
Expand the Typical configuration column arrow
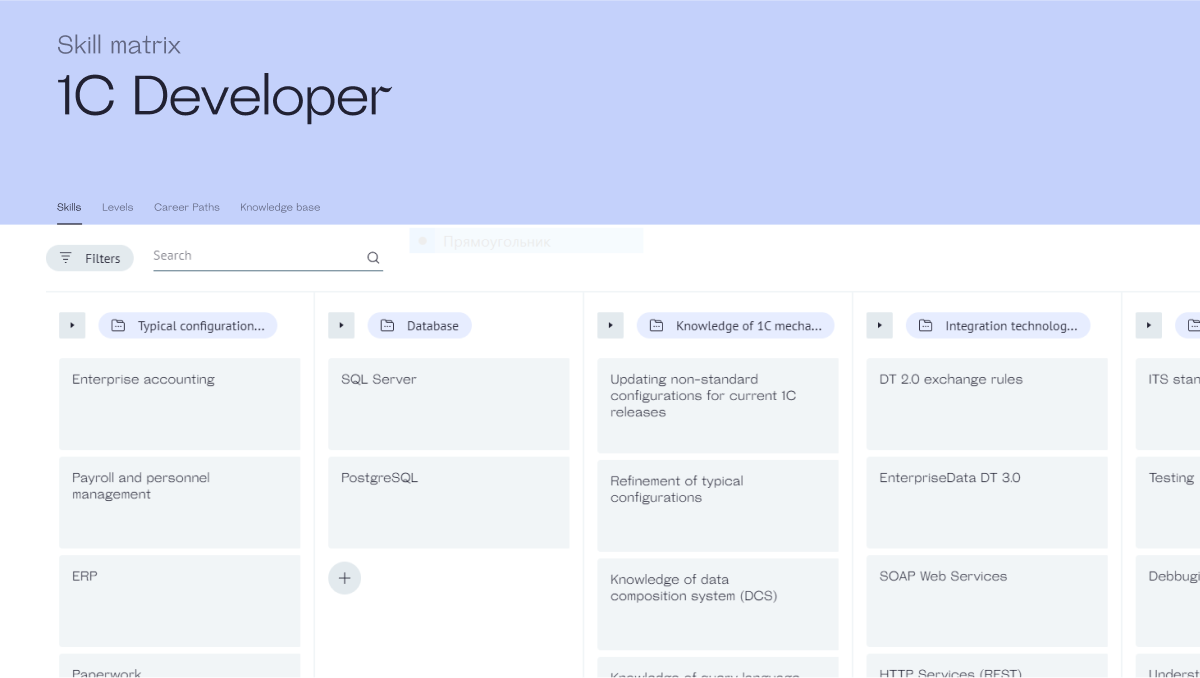72,325
